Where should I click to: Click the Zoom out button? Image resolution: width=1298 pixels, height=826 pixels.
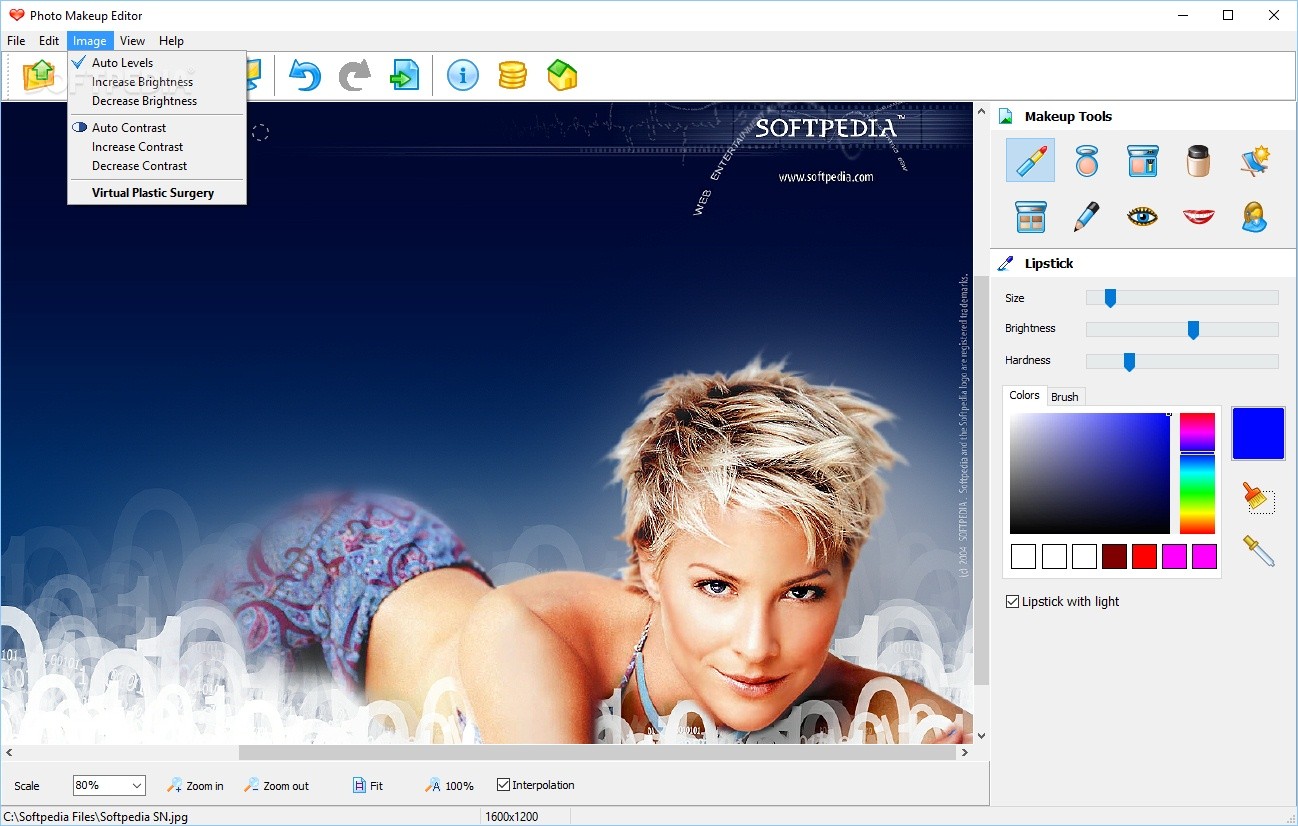tap(277, 786)
